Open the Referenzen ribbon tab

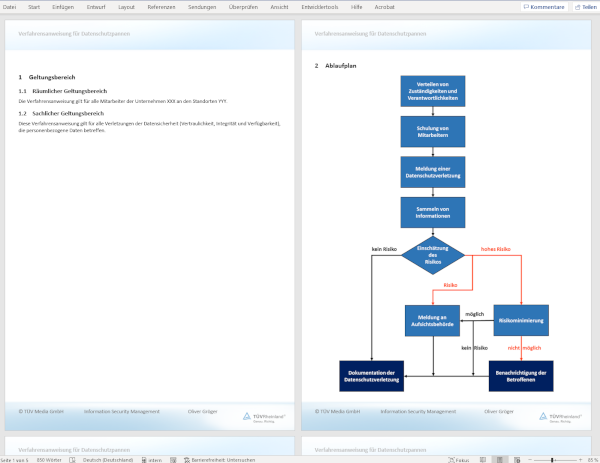tap(160, 7)
